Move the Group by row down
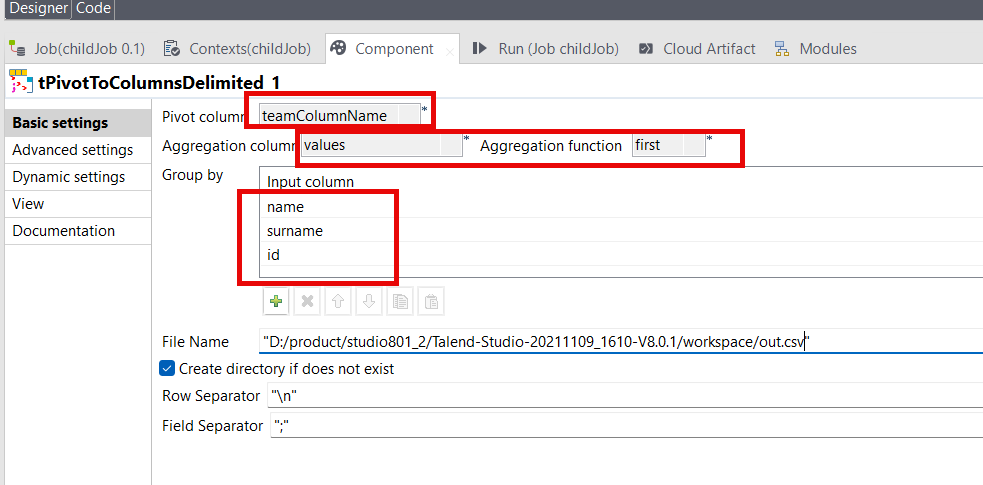This screenshot has width=983, height=485. [x=369, y=301]
